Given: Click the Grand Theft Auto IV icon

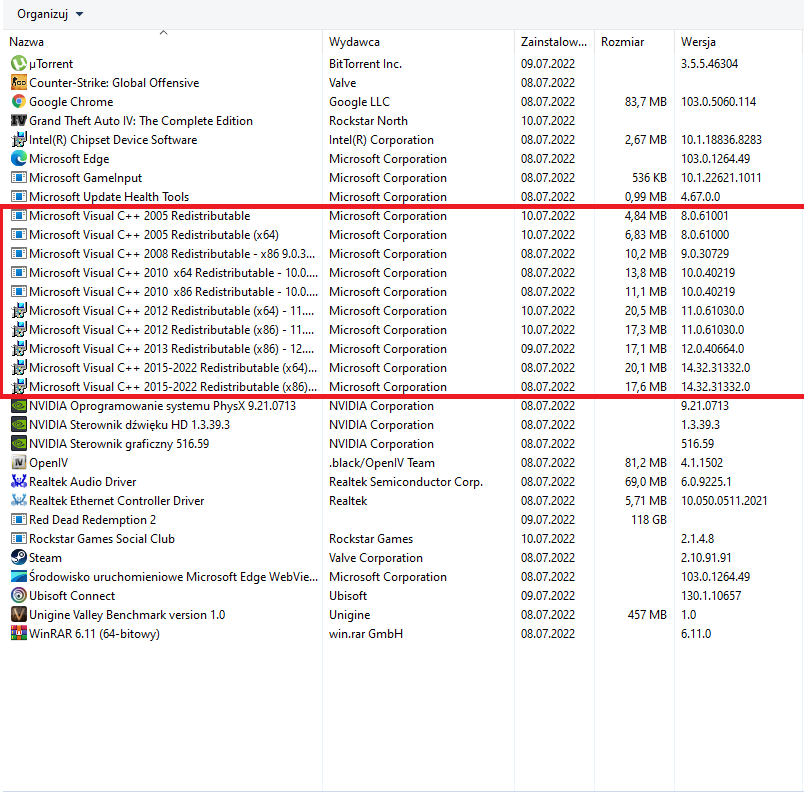Looking at the screenshot, I should (x=19, y=120).
